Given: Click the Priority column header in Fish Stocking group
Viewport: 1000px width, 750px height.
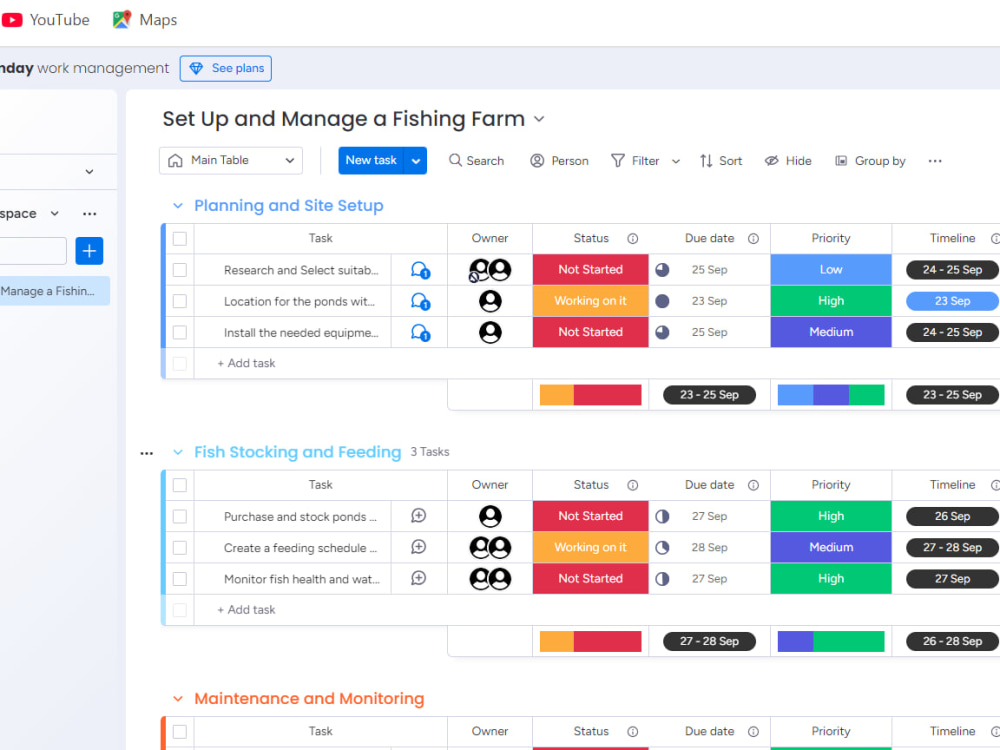Looking at the screenshot, I should tap(831, 485).
